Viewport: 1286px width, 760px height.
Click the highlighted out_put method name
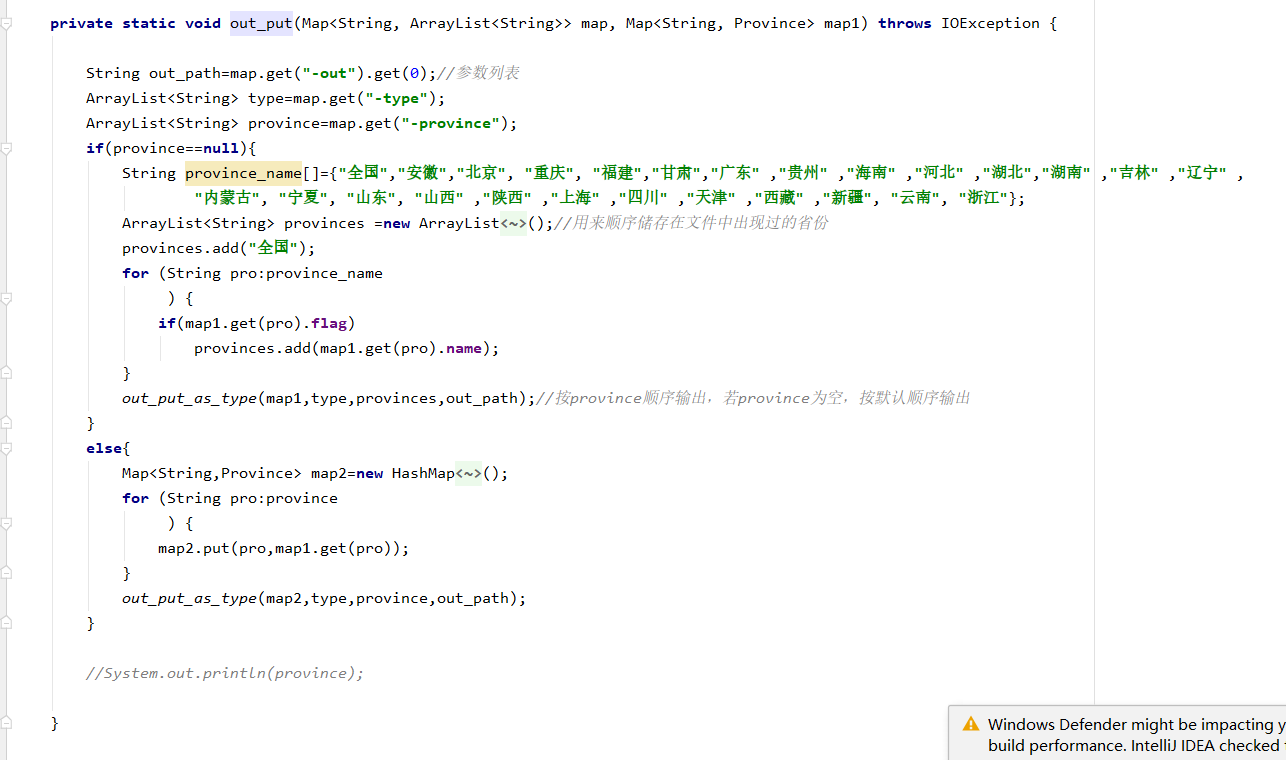261,23
